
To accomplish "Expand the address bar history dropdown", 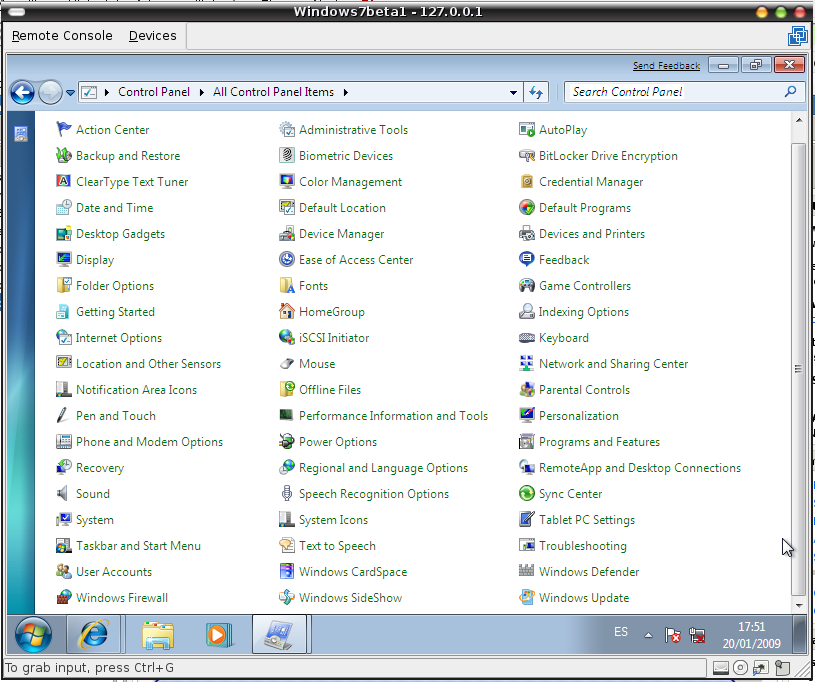I will tap(513, 93).
